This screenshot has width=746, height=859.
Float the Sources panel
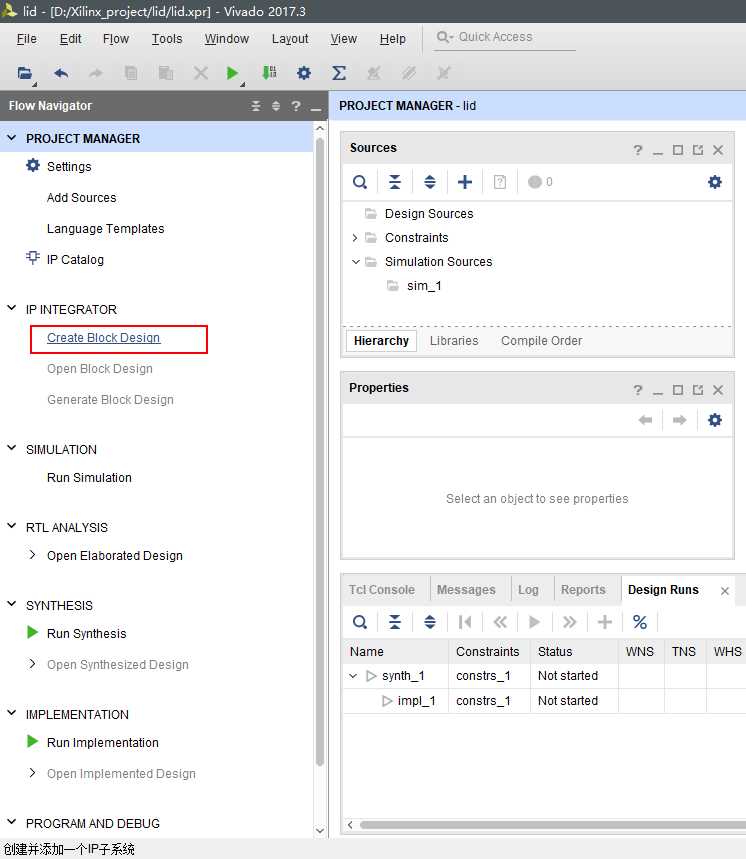click(x=698, y=150)
